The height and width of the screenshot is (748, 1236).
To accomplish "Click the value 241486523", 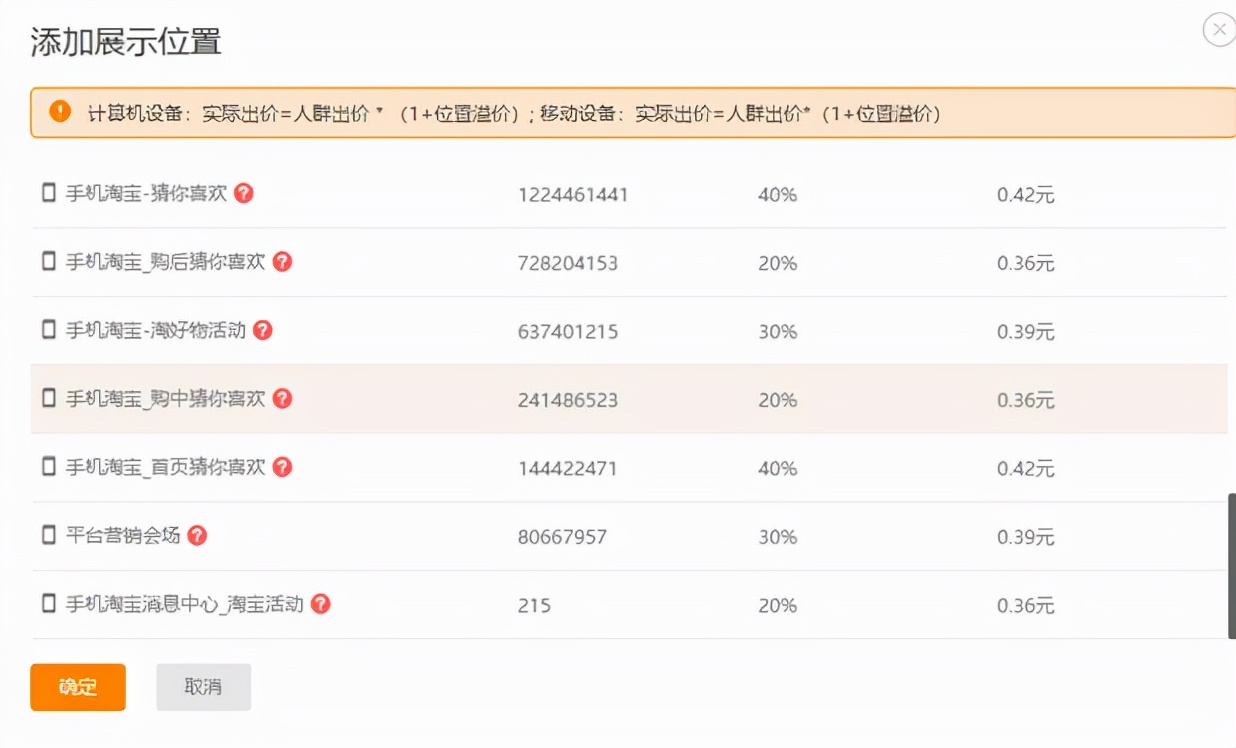I will (568, 400).
